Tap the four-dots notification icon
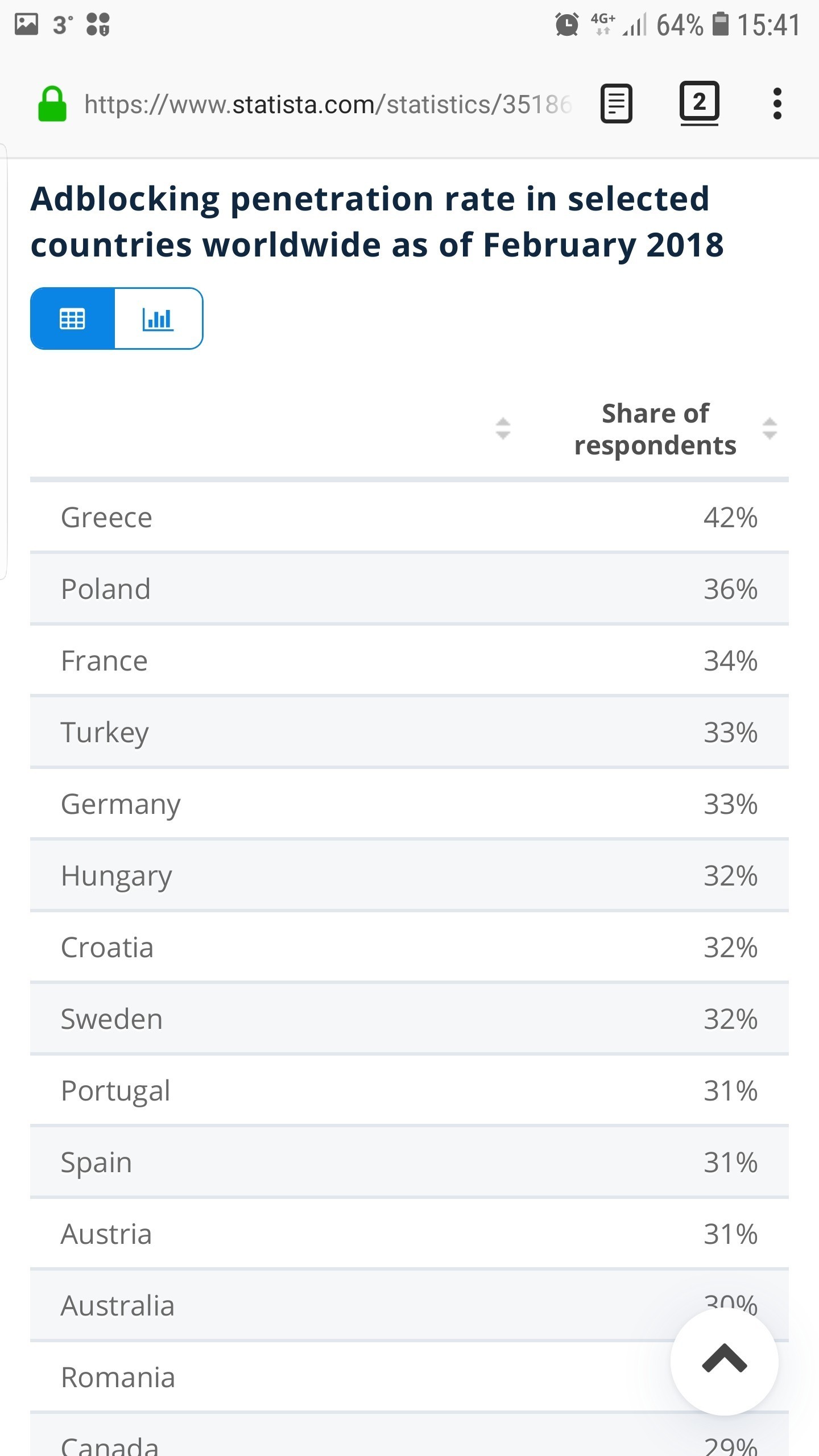 point(98,24)
